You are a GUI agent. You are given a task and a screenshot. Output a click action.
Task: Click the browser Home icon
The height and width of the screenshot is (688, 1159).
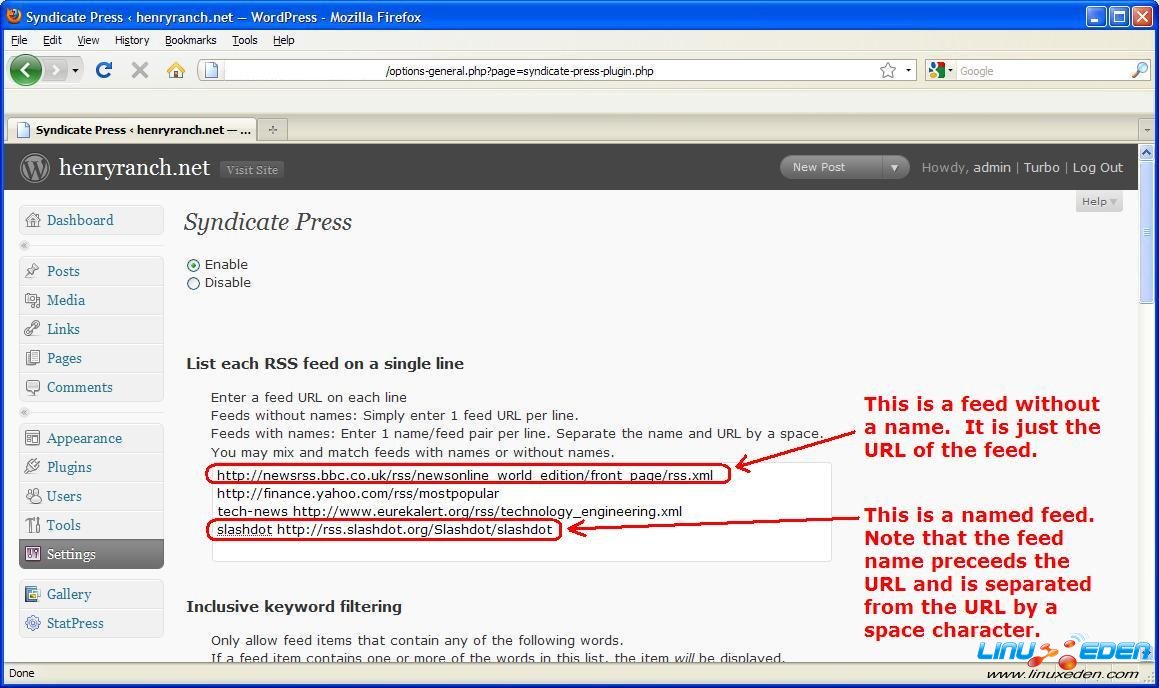[x=176, y=70]
